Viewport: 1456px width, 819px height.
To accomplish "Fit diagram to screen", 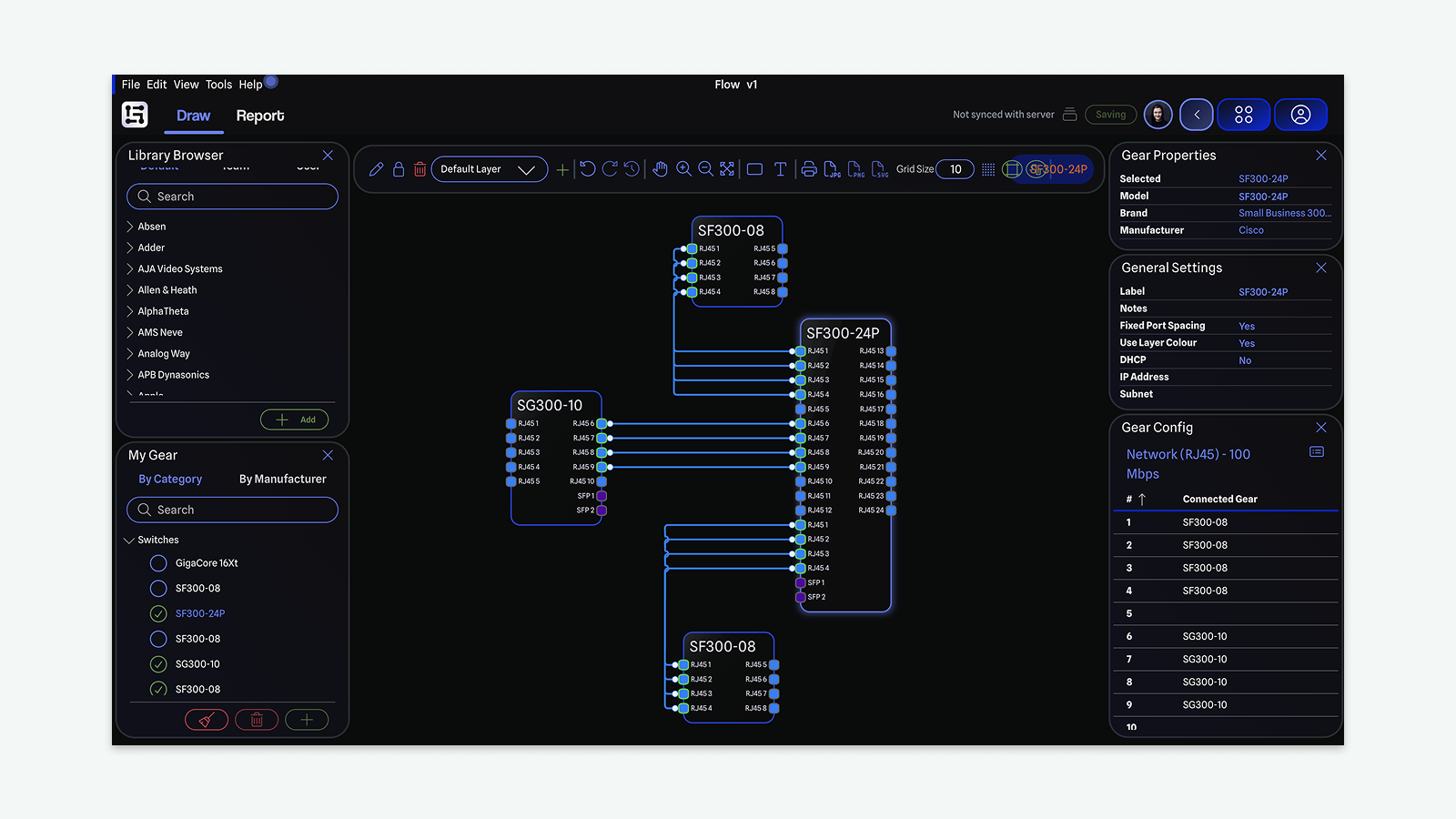I will tap(727, 169).
